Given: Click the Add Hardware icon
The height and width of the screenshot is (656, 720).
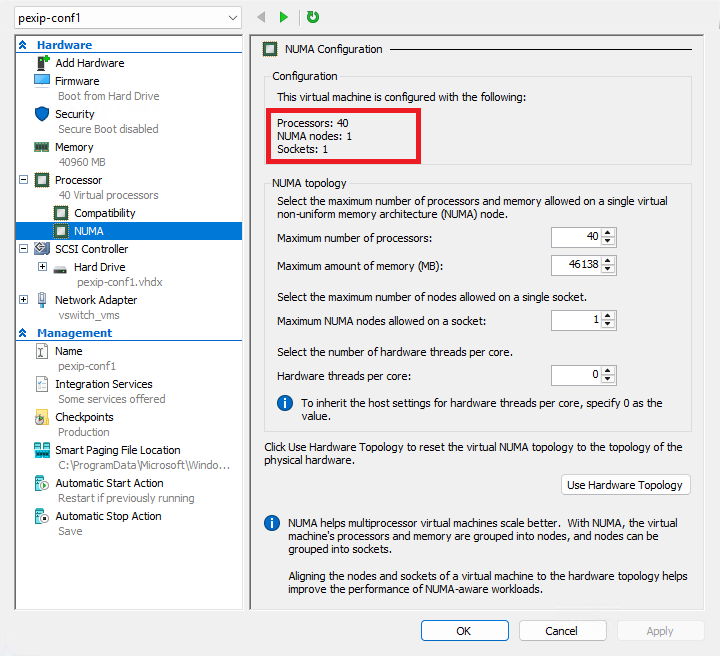Looking at the screenshot, I should 42,63.
